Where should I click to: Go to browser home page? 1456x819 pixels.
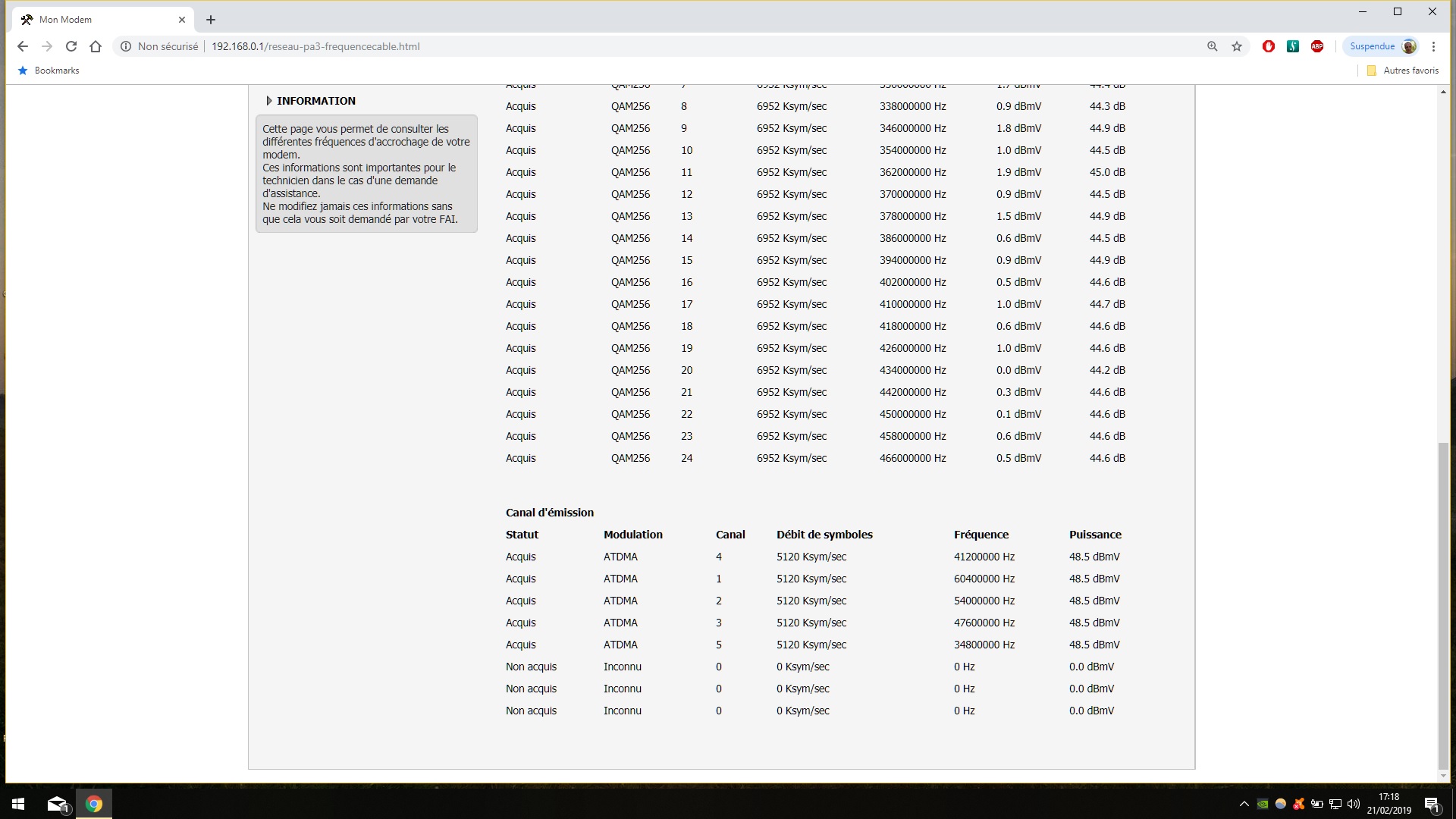[96, 46]
